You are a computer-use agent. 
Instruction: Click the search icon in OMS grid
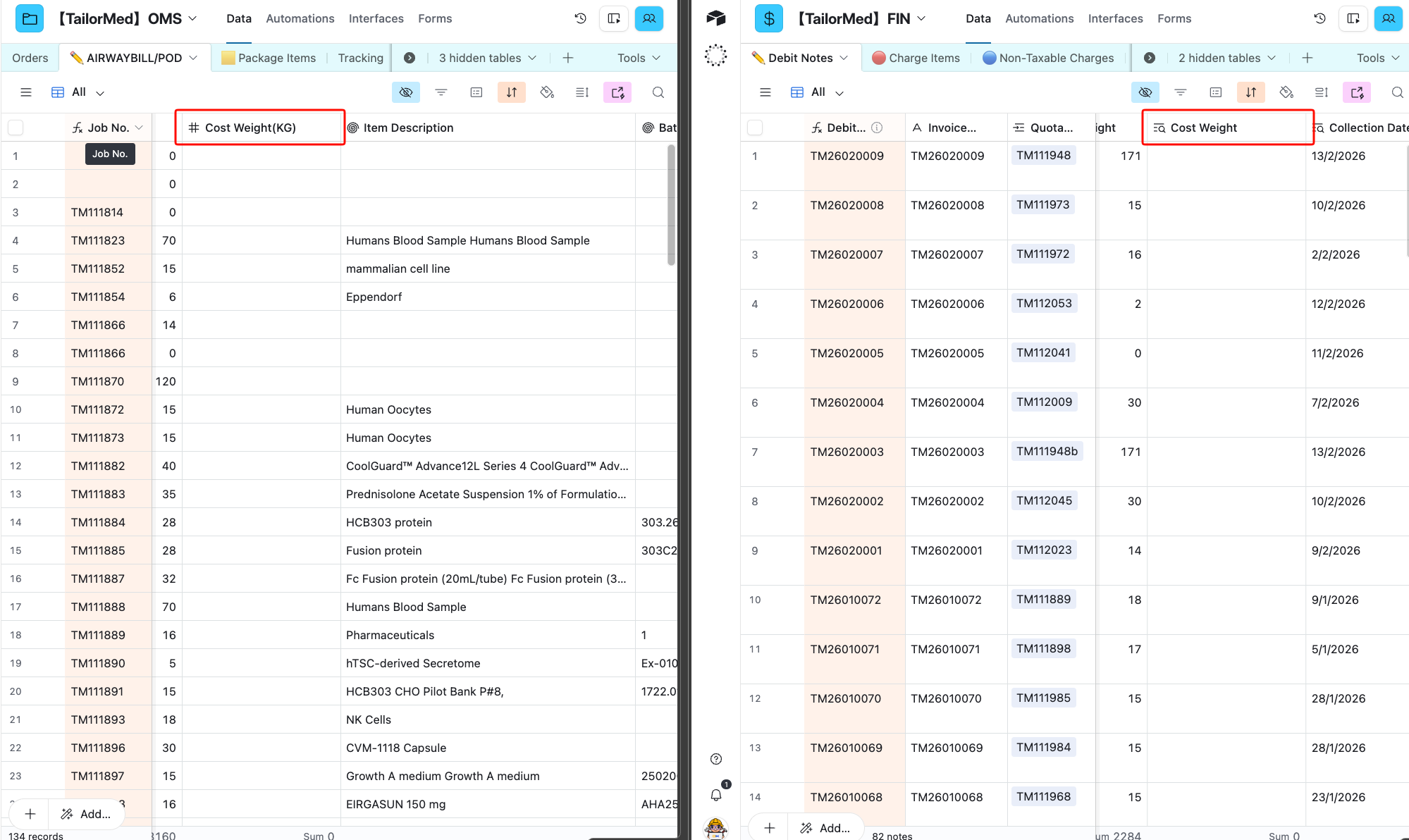(658, 92)
